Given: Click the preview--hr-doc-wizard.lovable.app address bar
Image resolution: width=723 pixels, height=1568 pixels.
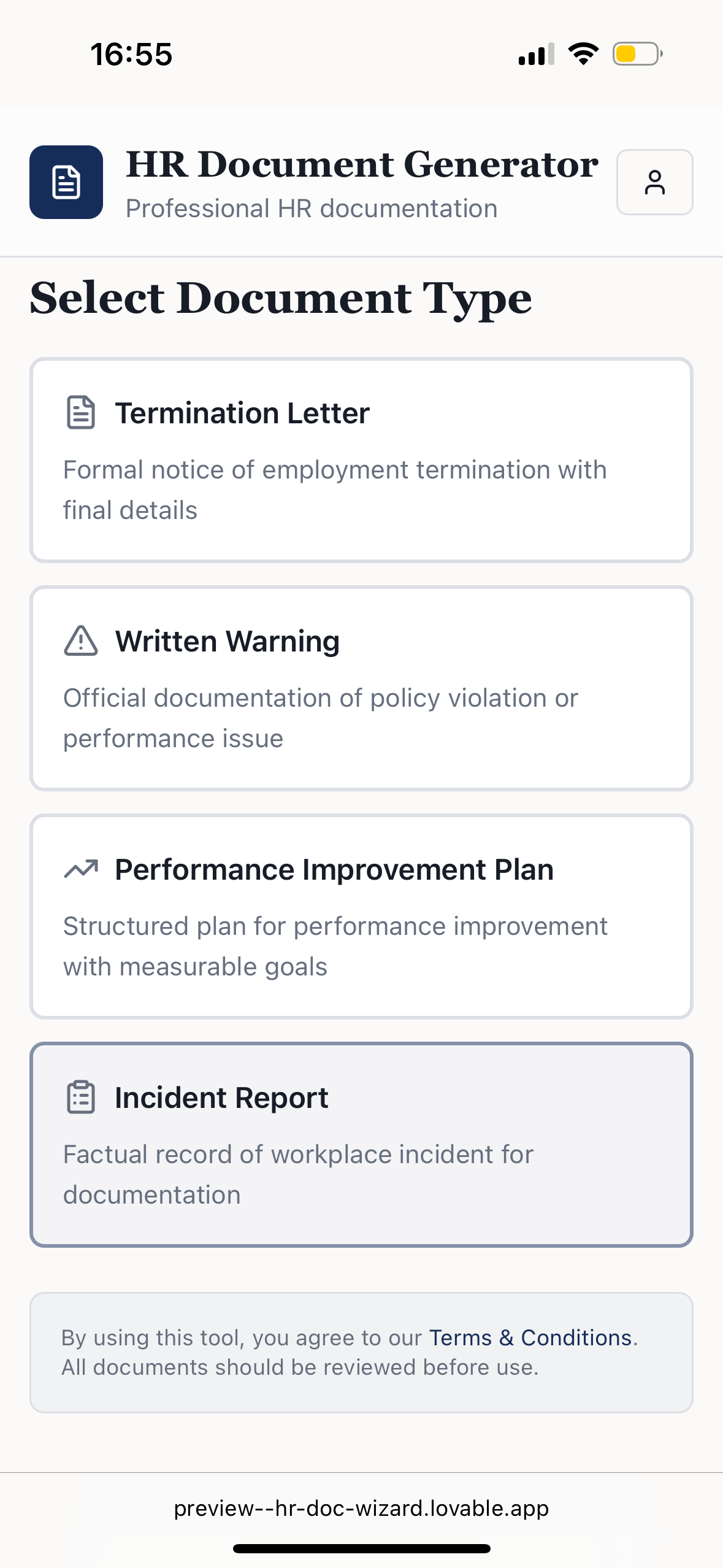Looking at the screenshot, I should (x=361, y=1508).
